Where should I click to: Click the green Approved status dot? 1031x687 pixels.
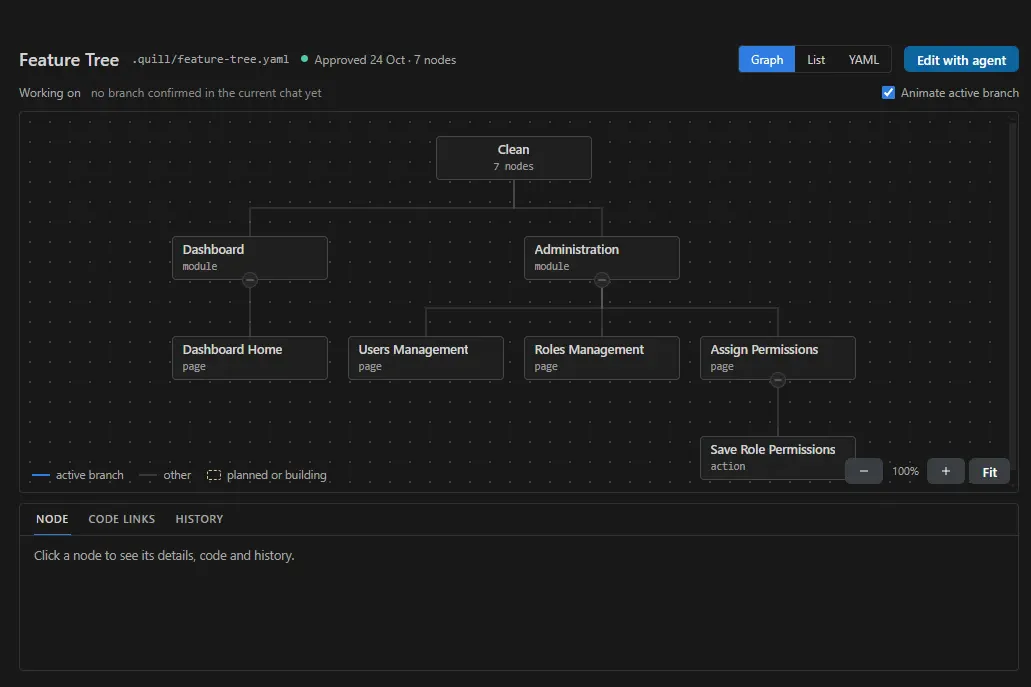(x=304, y=59)
